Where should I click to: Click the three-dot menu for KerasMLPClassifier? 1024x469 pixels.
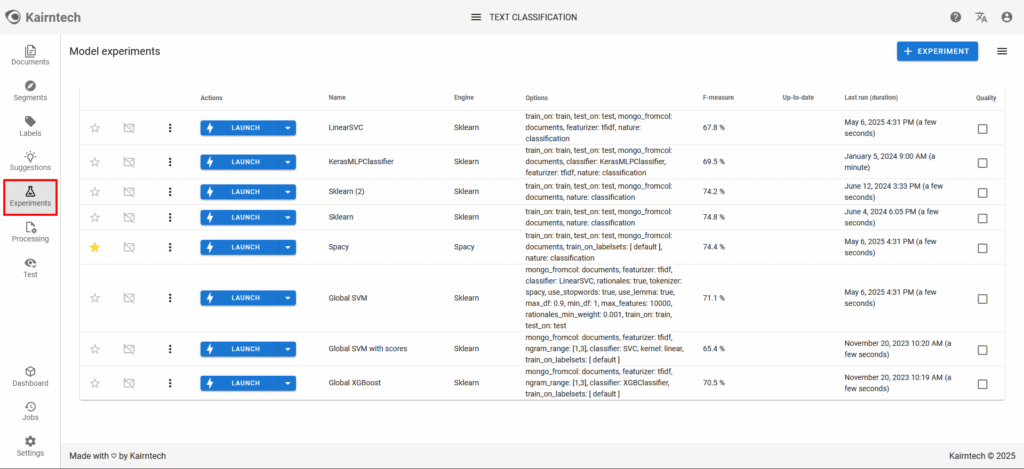(x=170, y=161)
